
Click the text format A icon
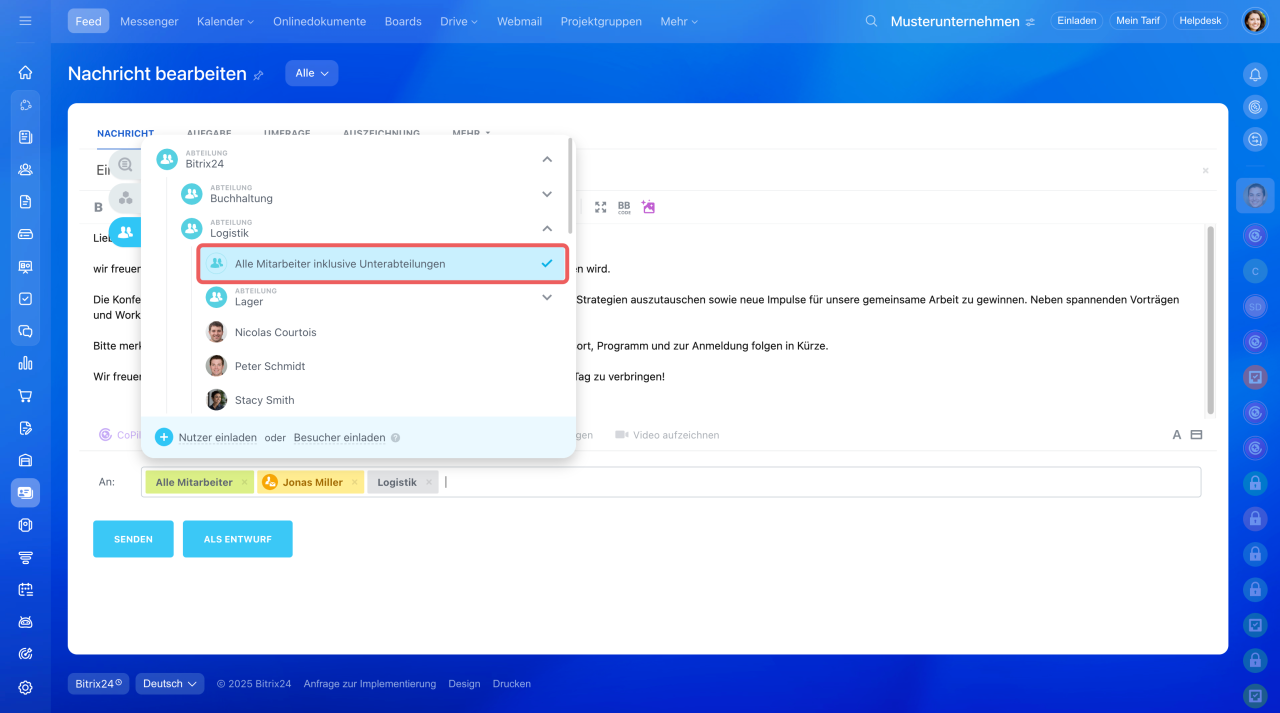click(1177, 435)
